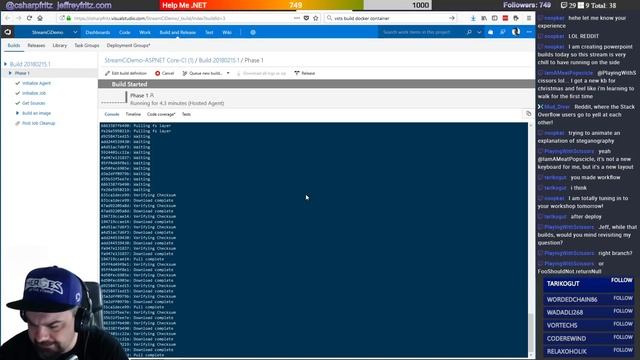Click the VSTS logo icon
The width and height of the screenshot is (640, 360).
8,32
